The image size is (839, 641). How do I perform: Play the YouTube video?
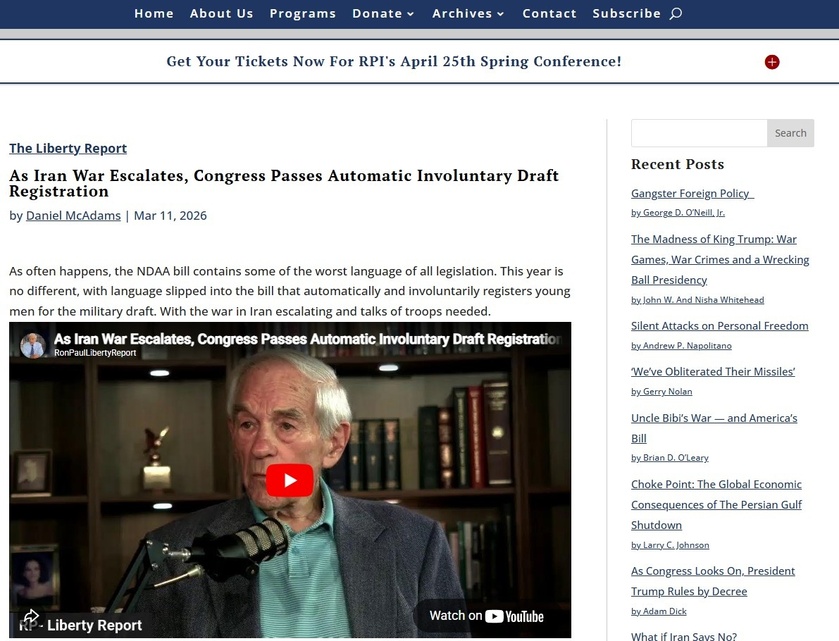[290, 481]
